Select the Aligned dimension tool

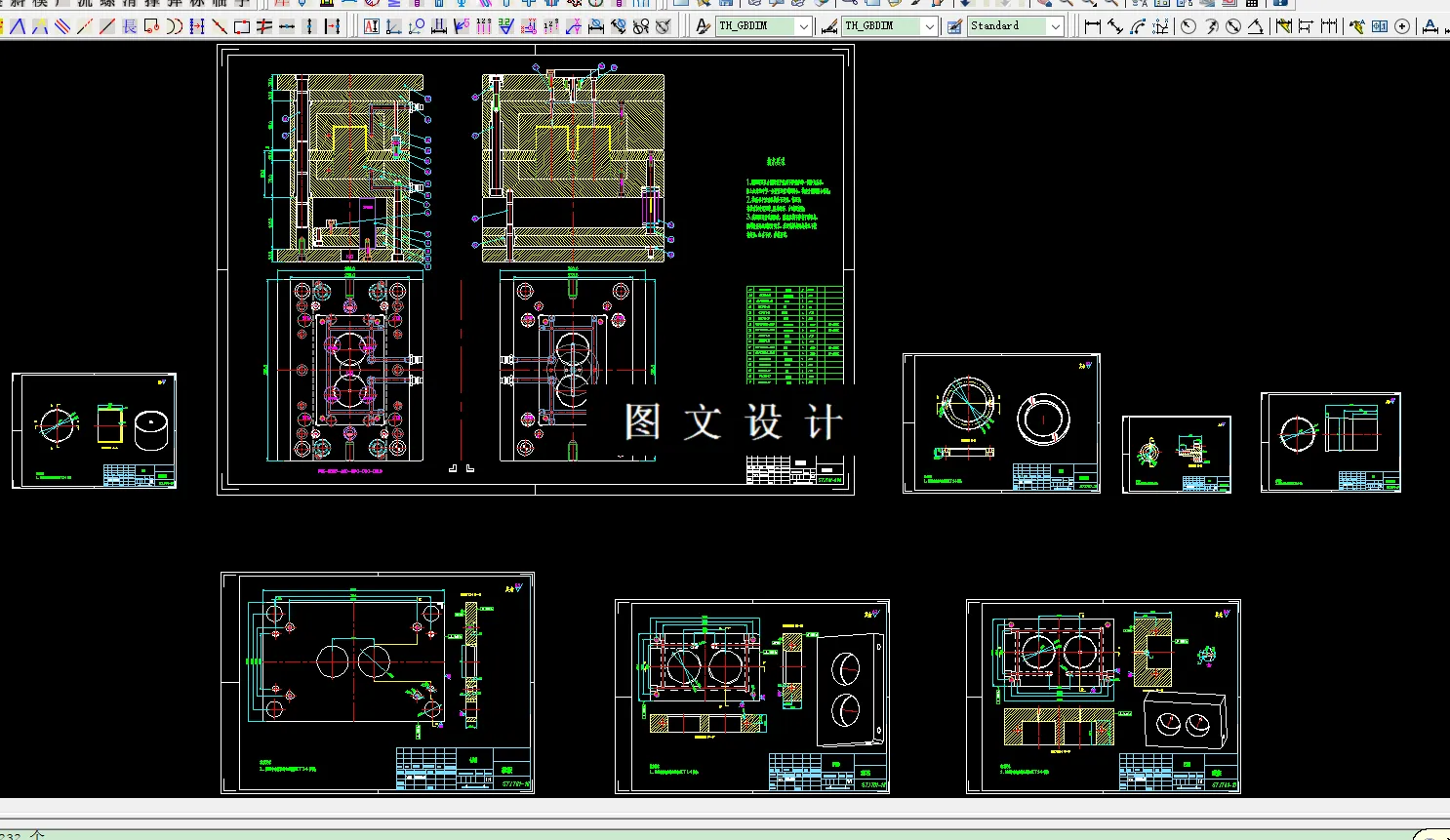1114,26
